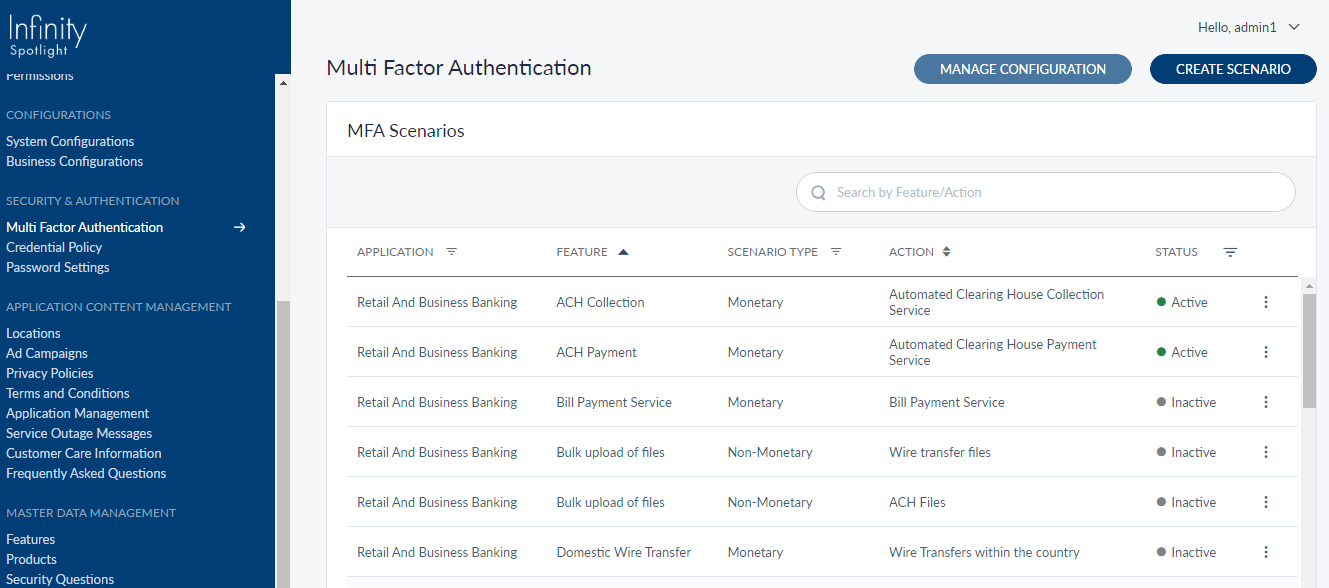The image size is (1329, 588).
Task: Click the Action column sort icon
Action: pos(946,252)
